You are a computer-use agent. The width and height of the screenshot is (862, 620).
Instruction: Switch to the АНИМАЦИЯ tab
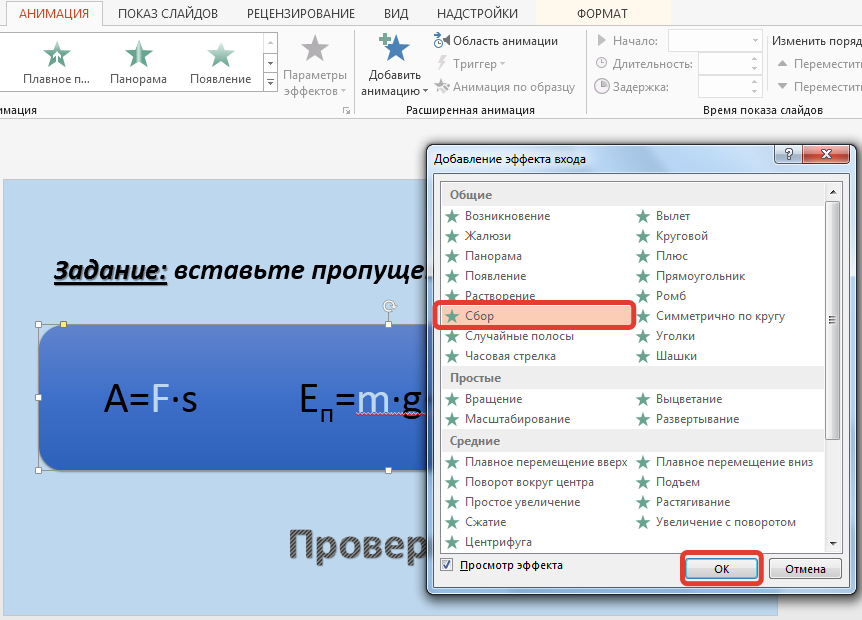(x=54, y=13)
